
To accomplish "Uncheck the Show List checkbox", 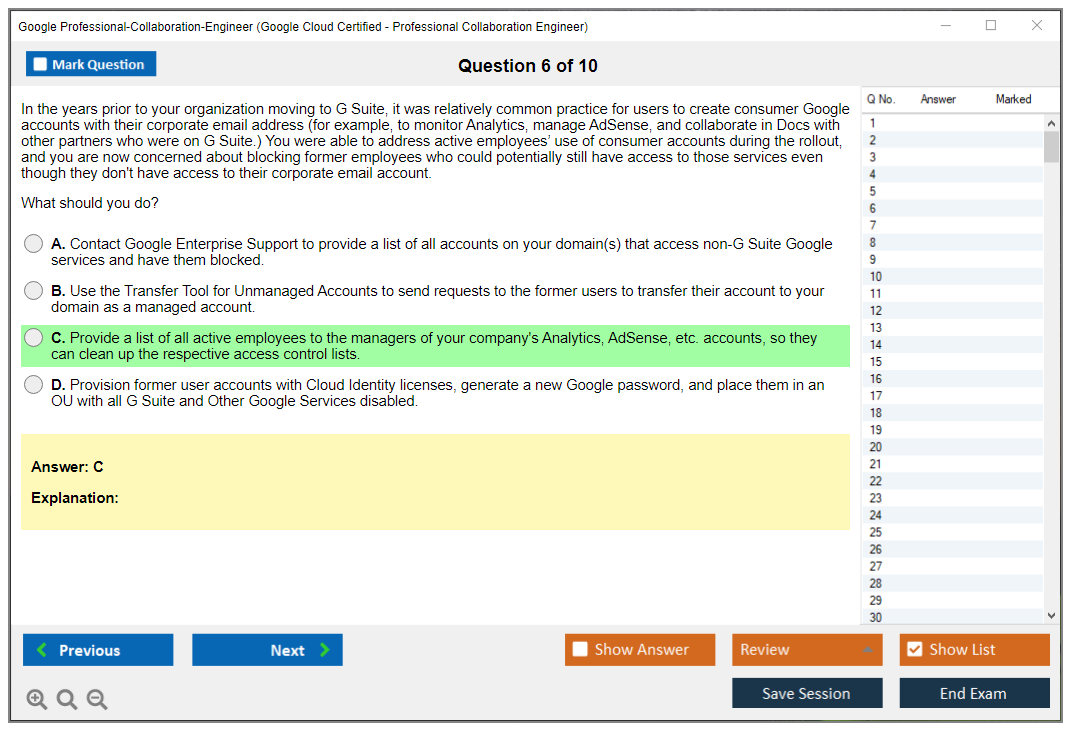I will (x=914, y=650).
